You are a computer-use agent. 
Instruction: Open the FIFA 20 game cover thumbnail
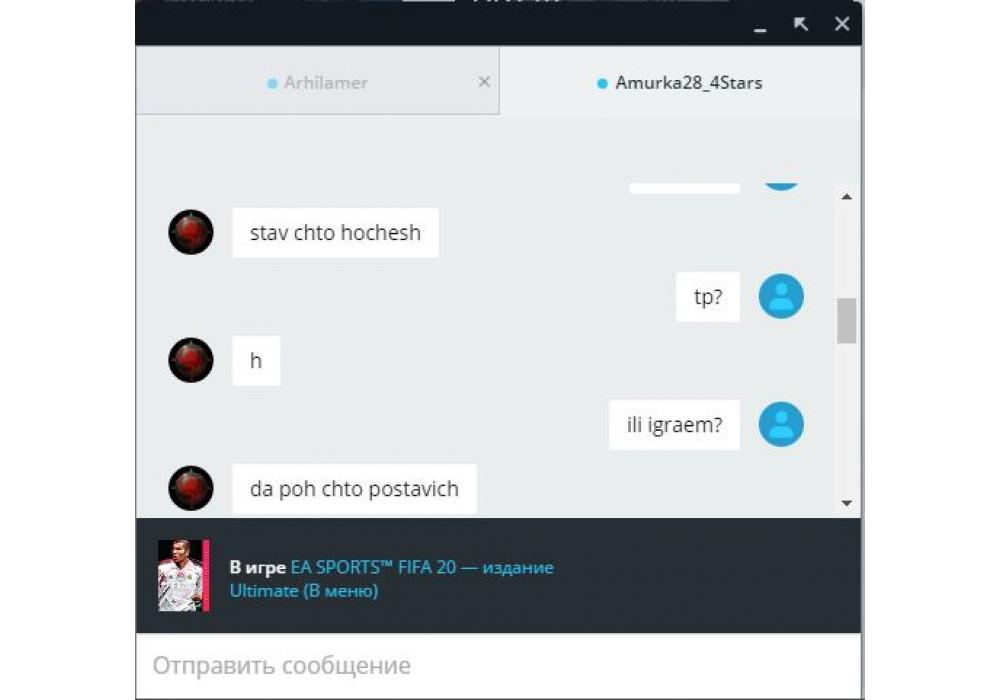184,576
